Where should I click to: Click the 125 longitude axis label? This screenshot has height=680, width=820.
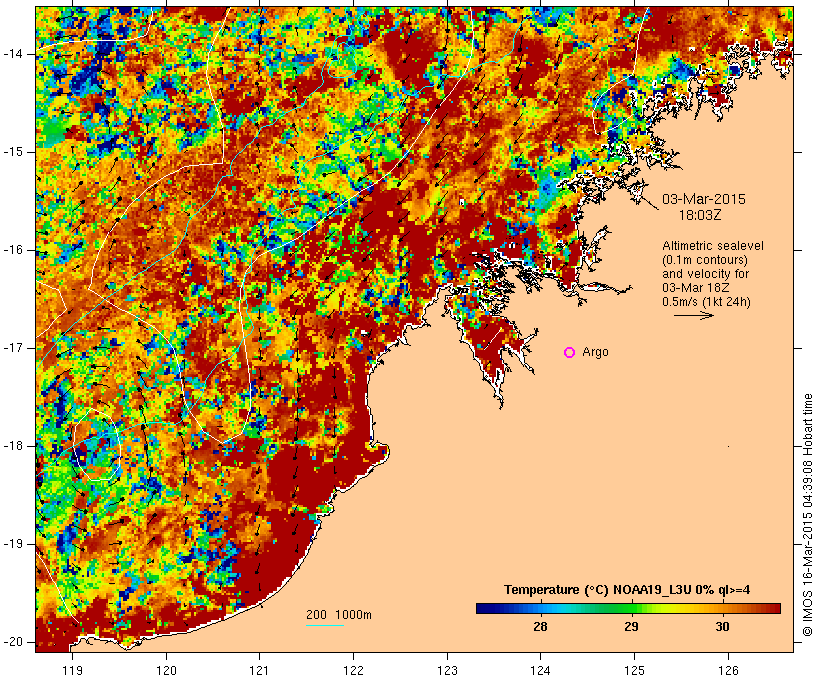tap(634, 671)
